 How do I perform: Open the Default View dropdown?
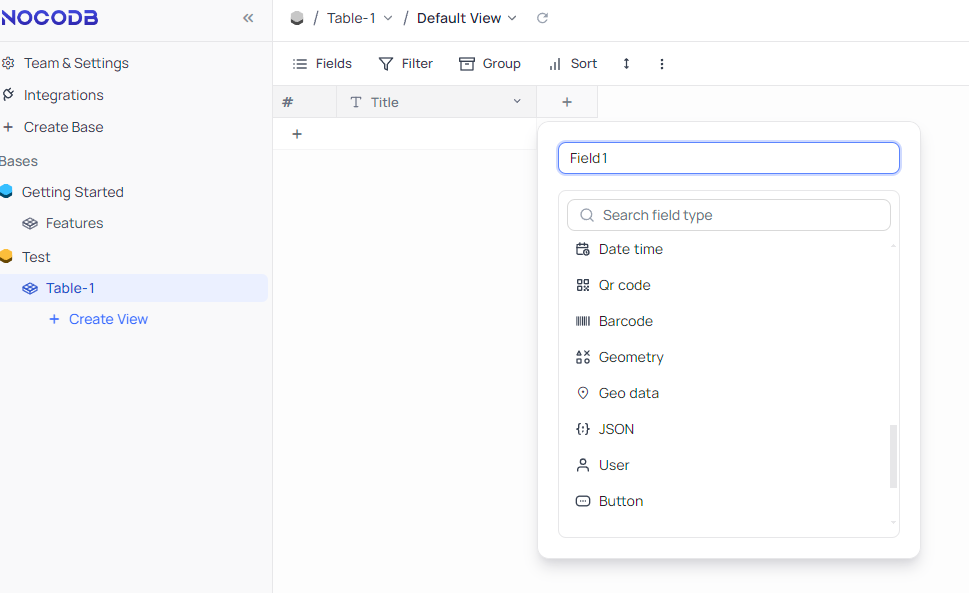467,18
